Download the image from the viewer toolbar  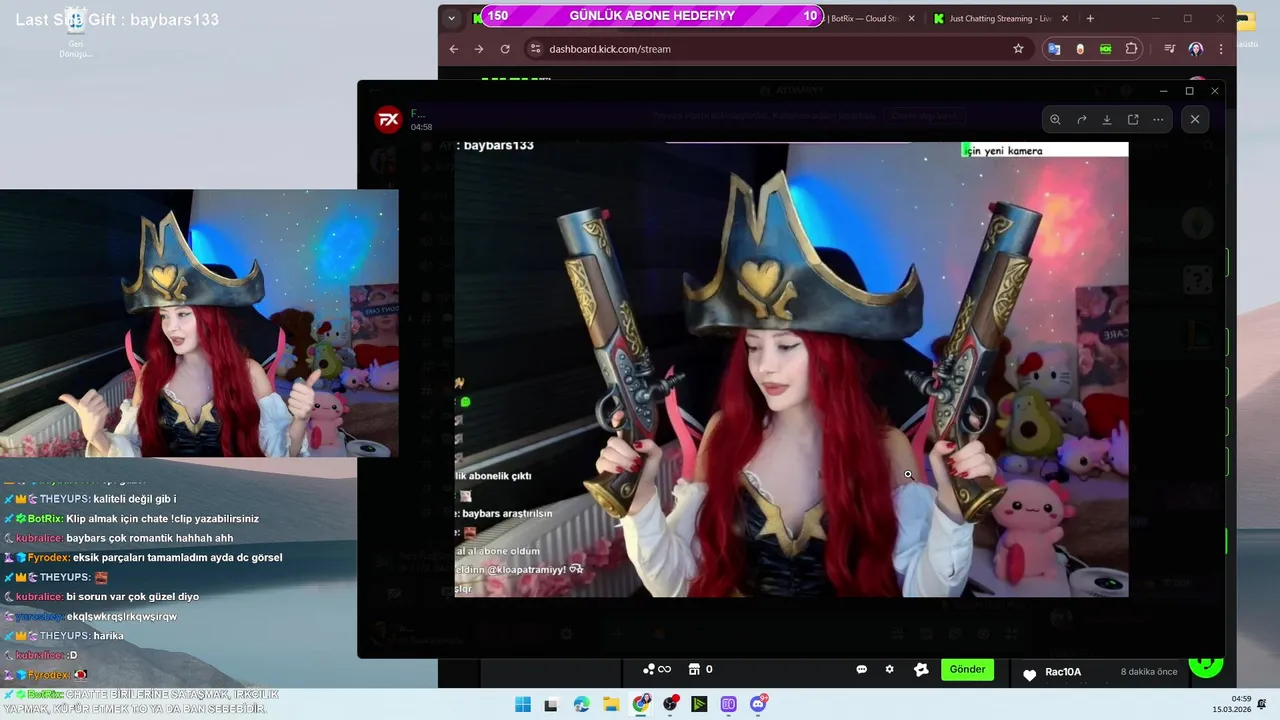point(1107,119)
